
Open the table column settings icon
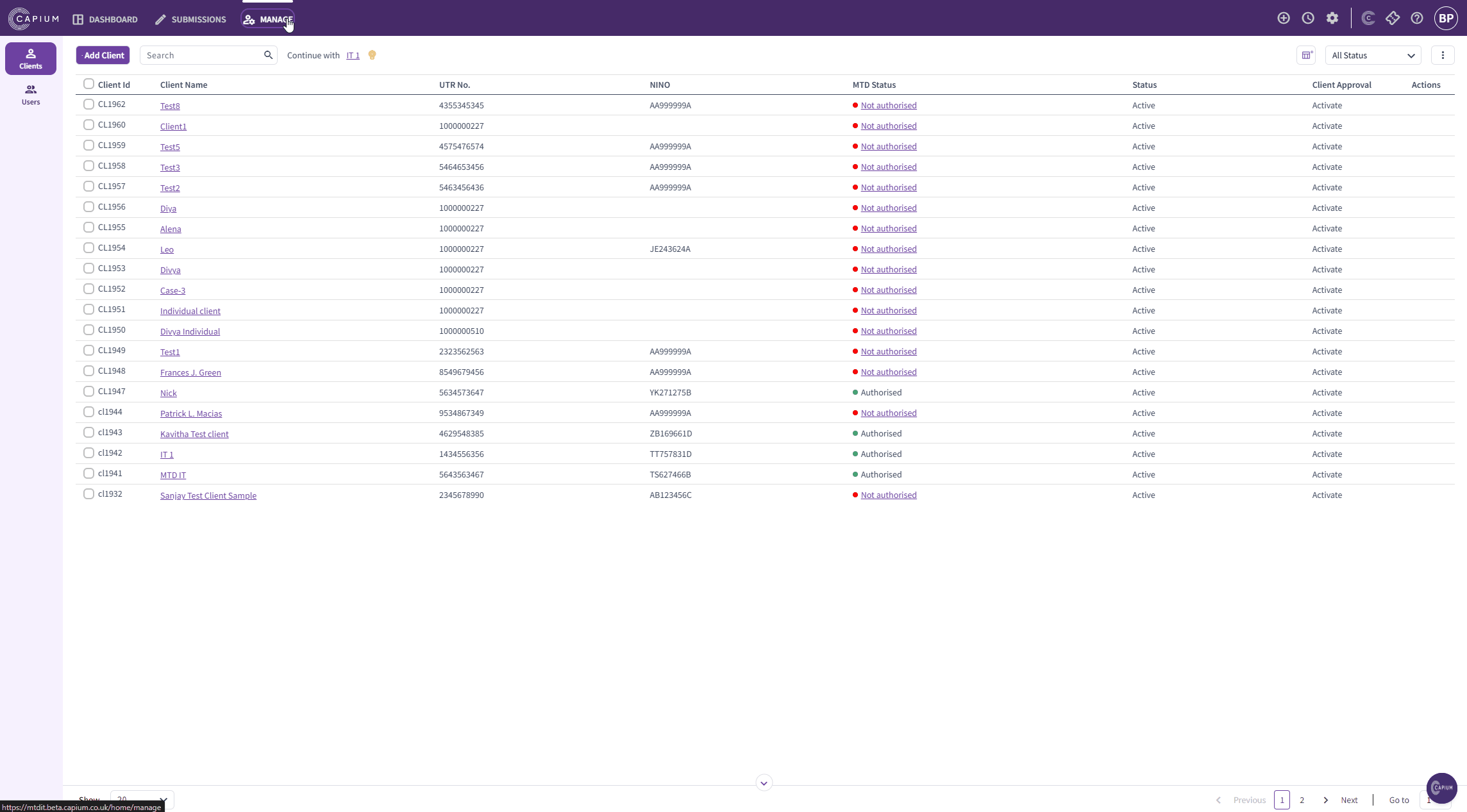(x=1306, y=55)
